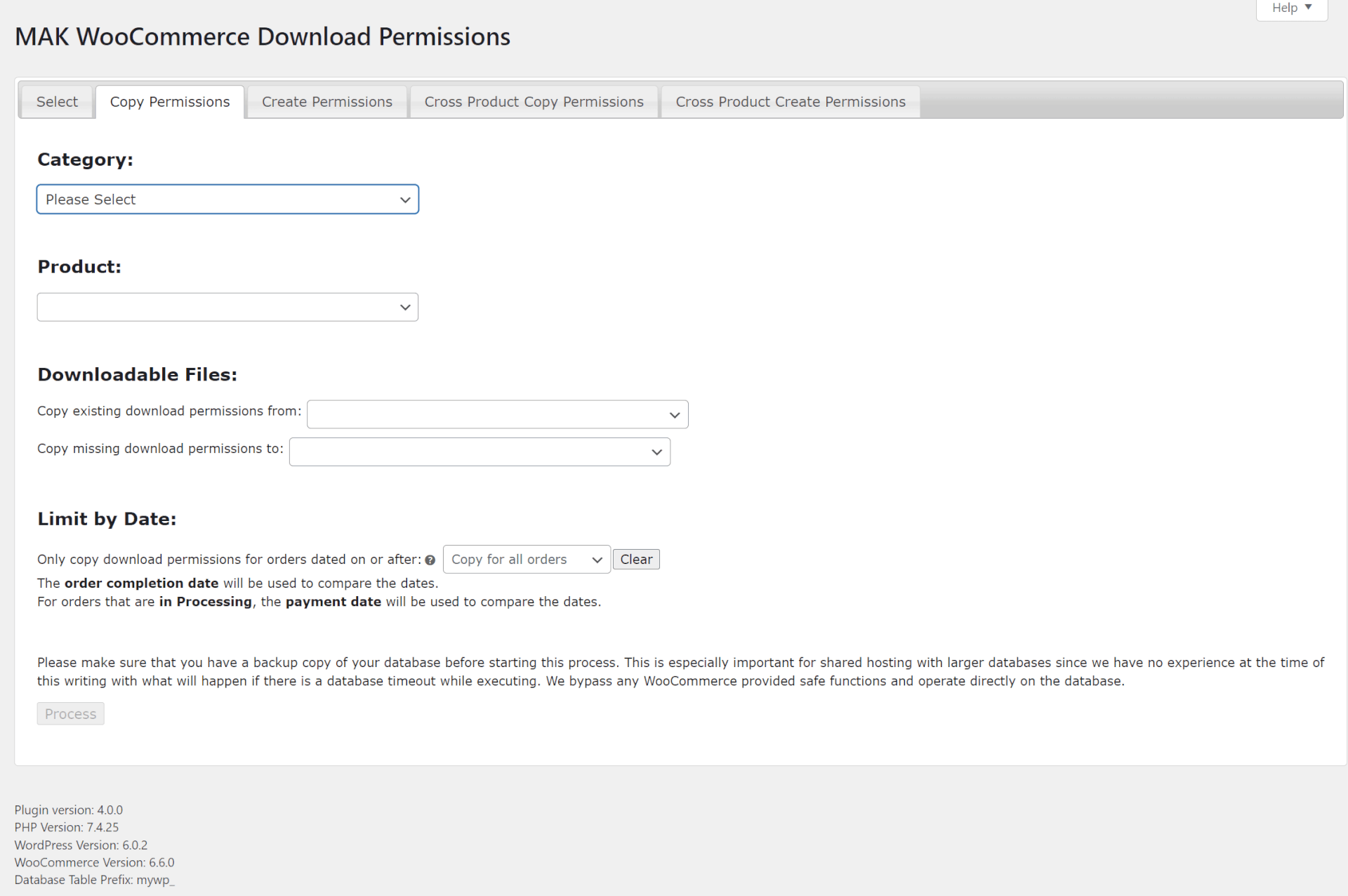The image size is (1348, 896).
Task: Go to Cross Product Copy Permissions tab
Action: coord(534,102)
